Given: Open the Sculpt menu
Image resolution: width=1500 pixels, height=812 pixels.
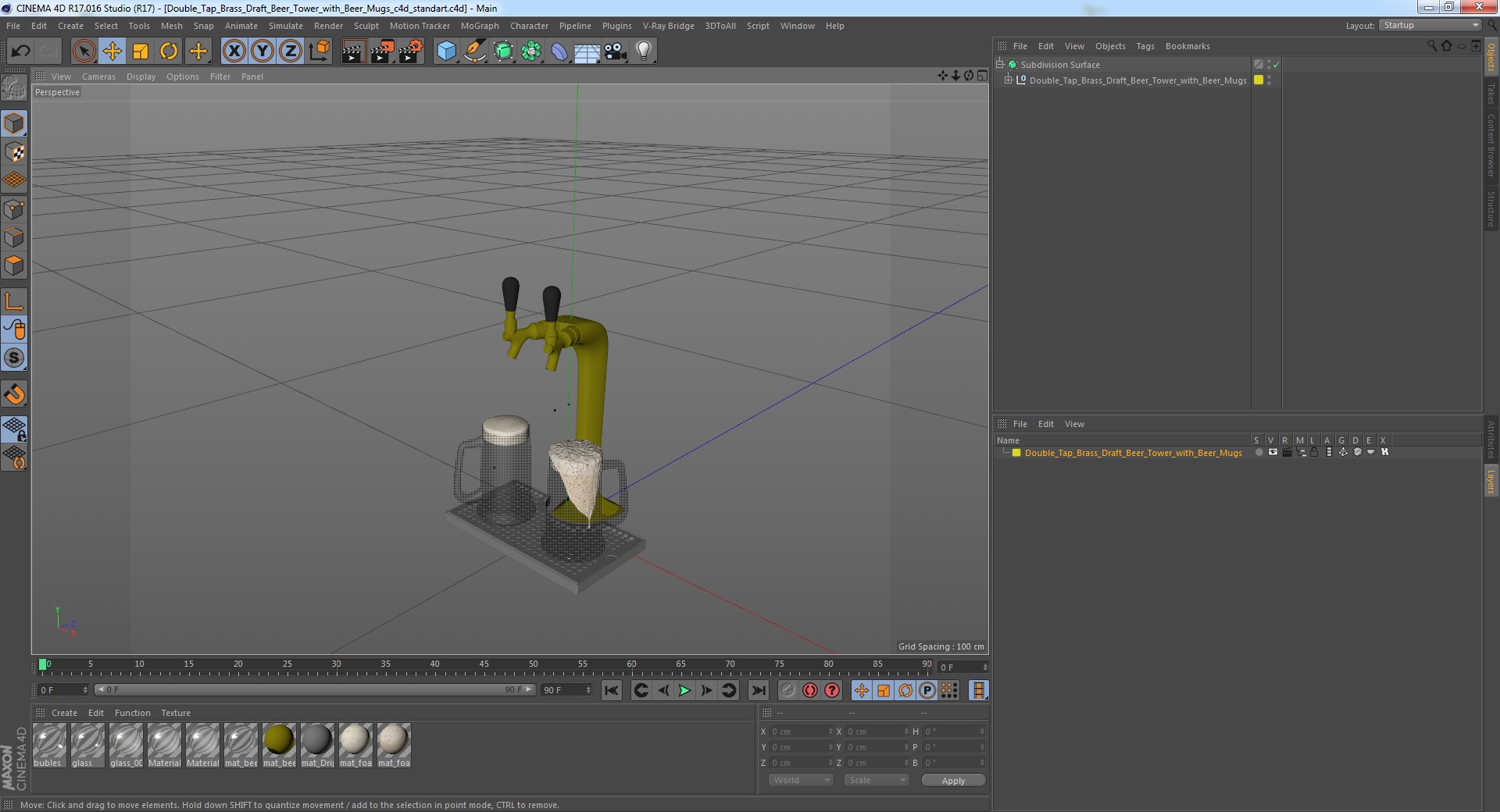Looking at the screenshot, I should point(366,26).
